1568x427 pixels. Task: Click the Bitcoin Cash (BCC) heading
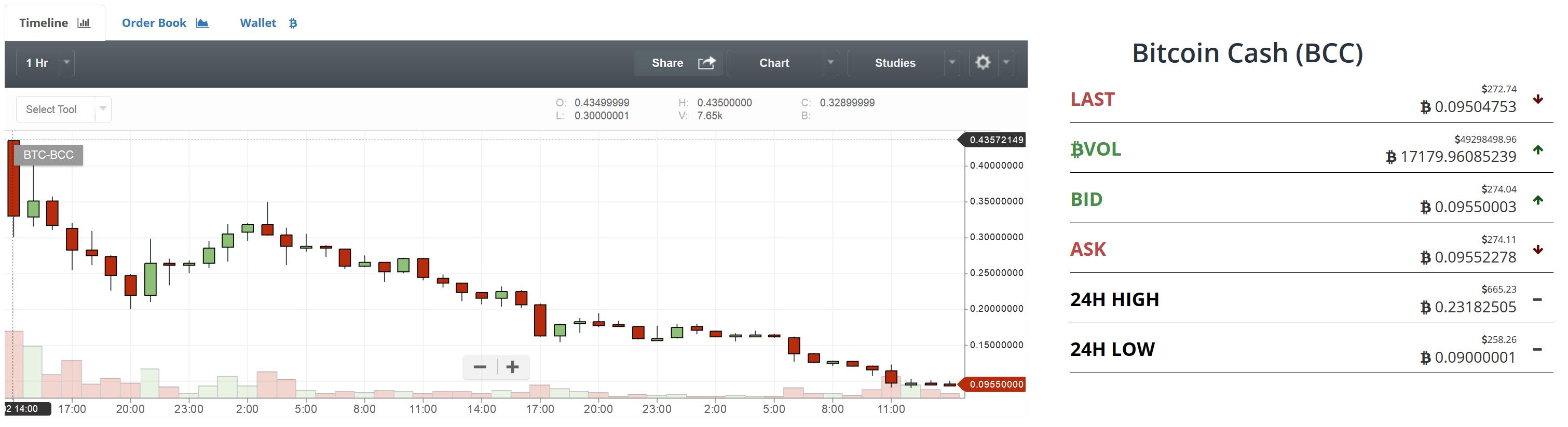(1247, 53)
